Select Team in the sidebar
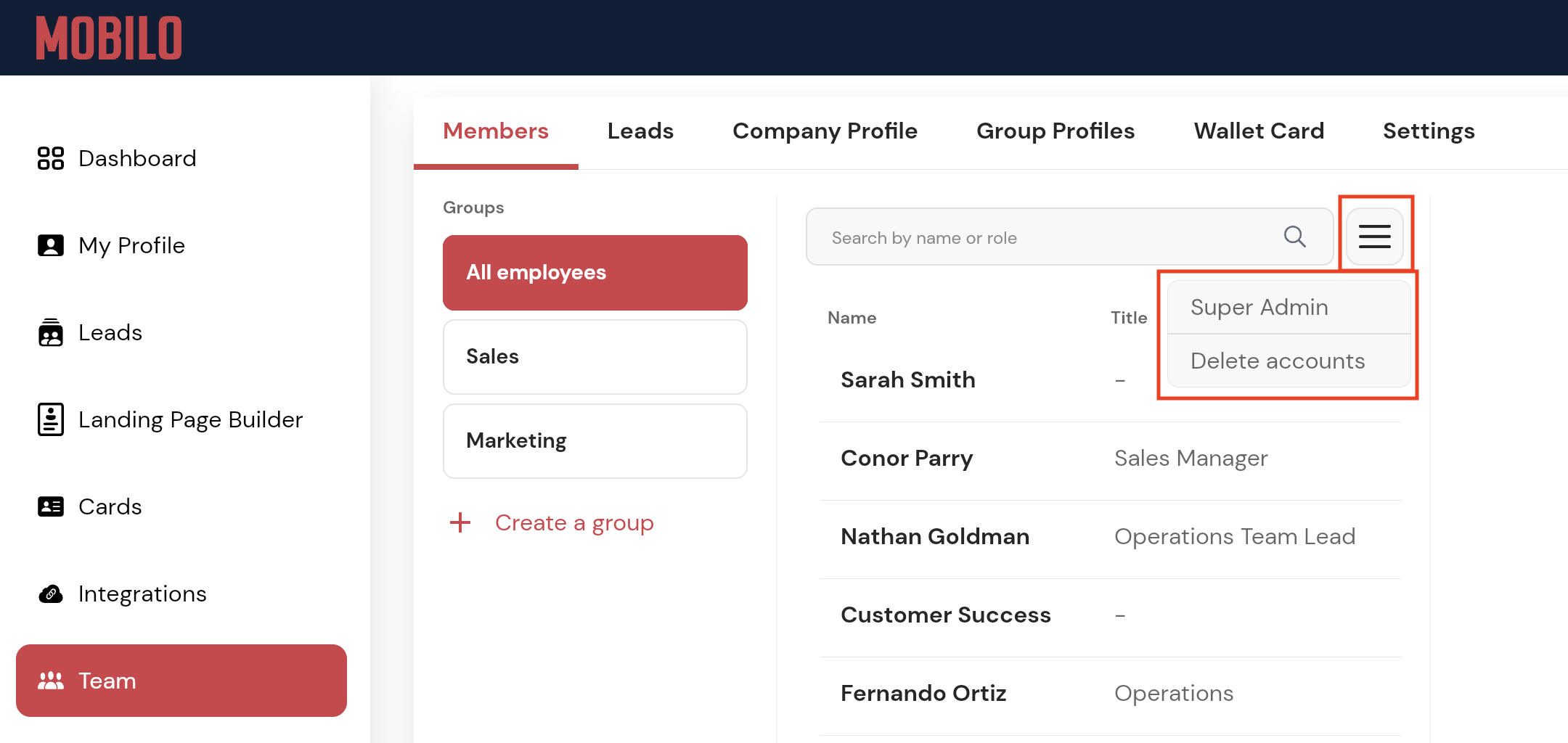 pos(181,681)
